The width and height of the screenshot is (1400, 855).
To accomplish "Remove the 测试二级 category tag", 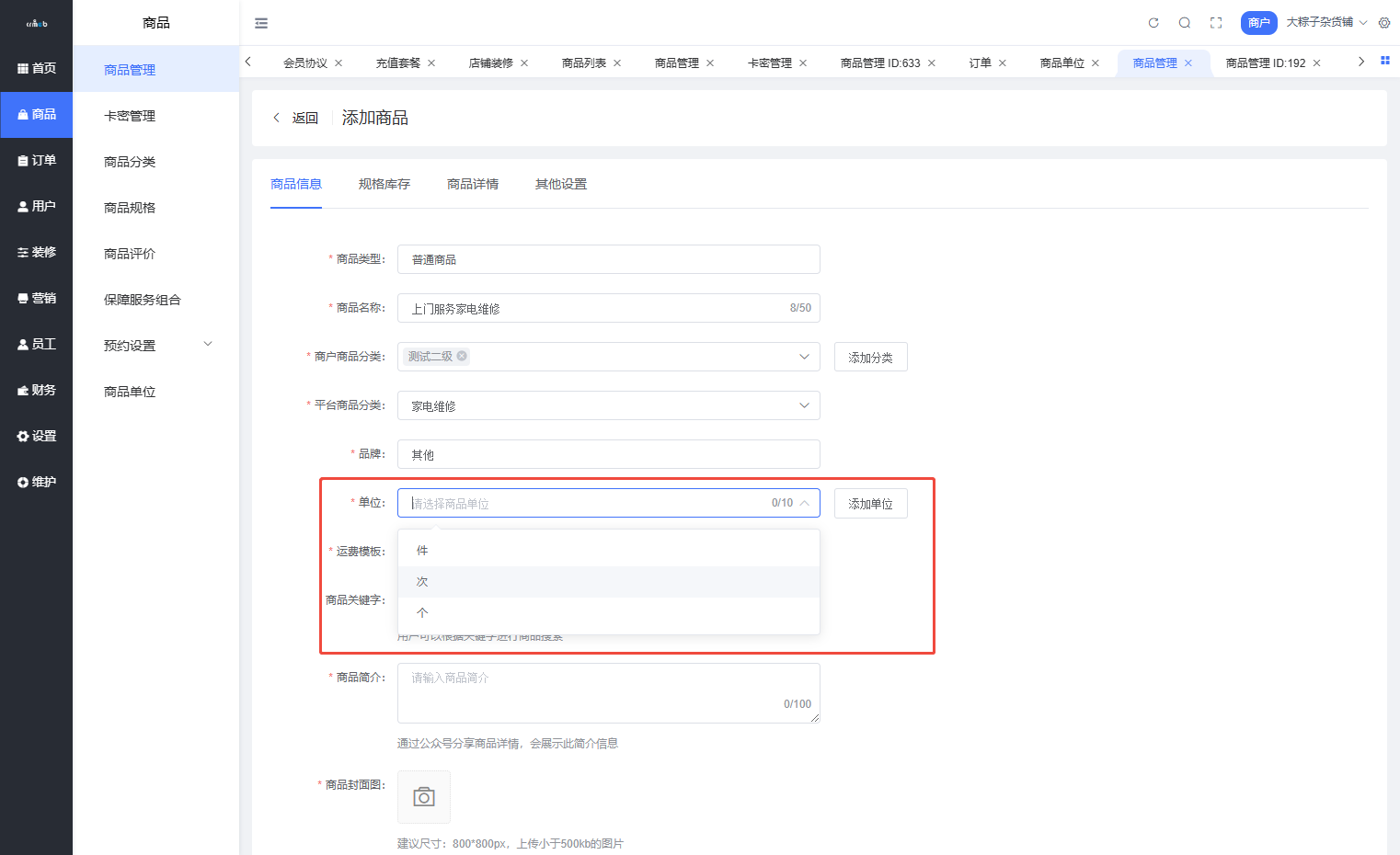I will coord(462,357).
